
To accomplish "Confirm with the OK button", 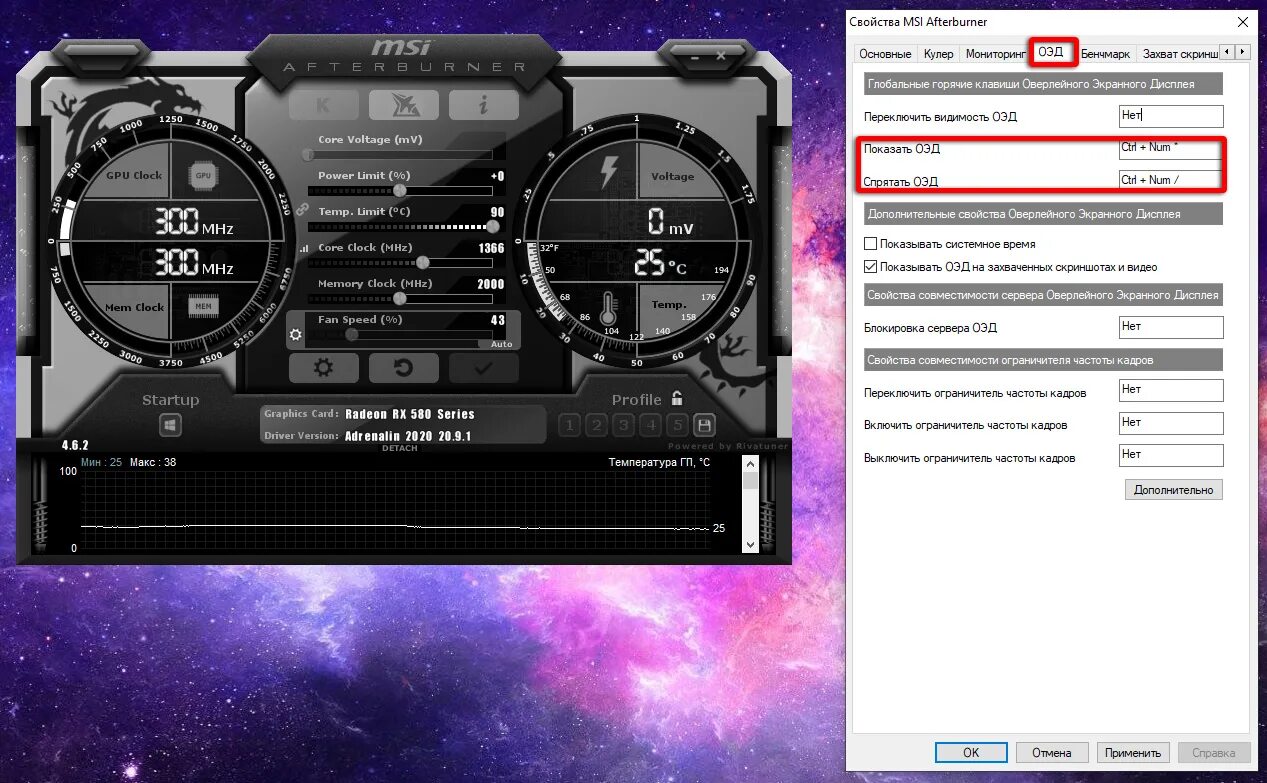I will coord(971,753).
